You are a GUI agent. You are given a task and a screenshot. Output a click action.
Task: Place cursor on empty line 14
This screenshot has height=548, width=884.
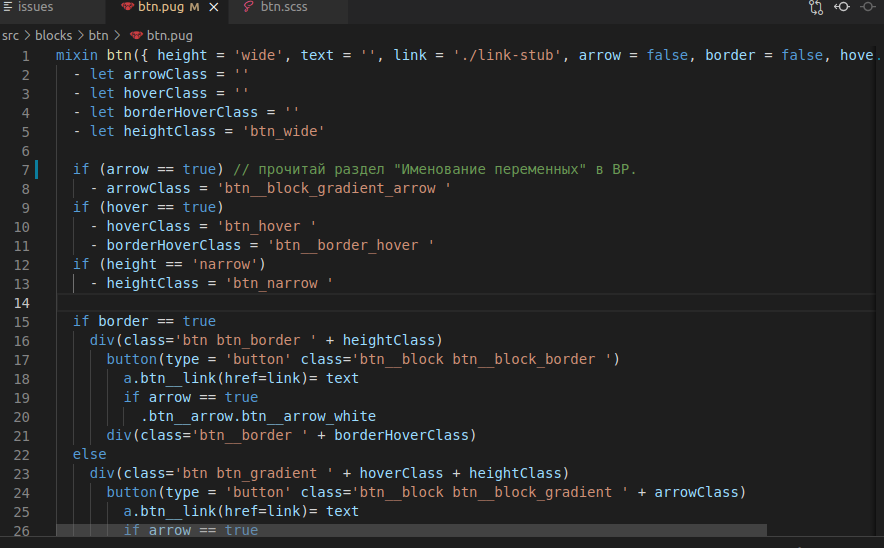click(466, 303)
